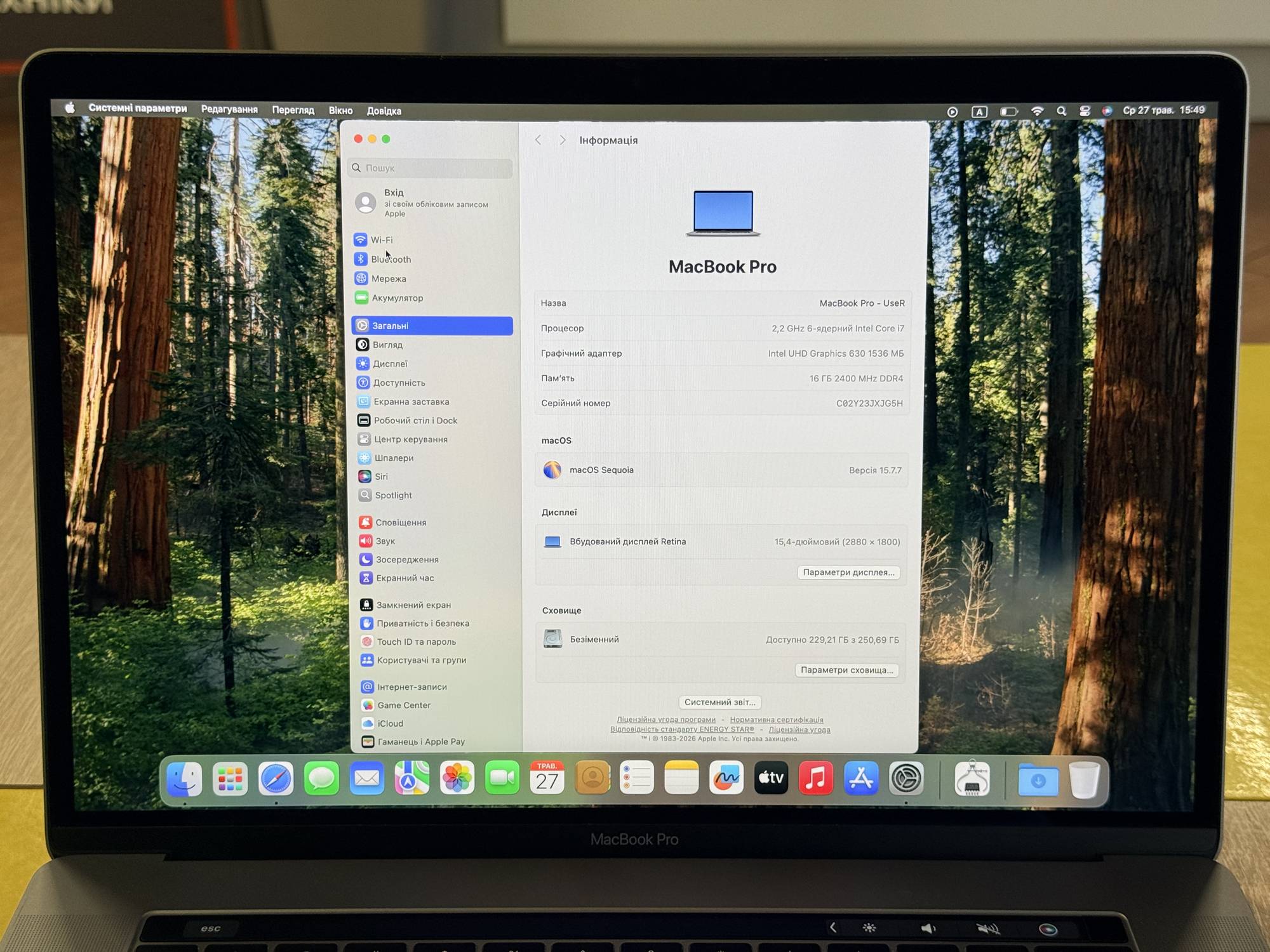Go forward with the right chevron
The width and height of the screenshot is (1270, 952).
click(x=562, y=140)
